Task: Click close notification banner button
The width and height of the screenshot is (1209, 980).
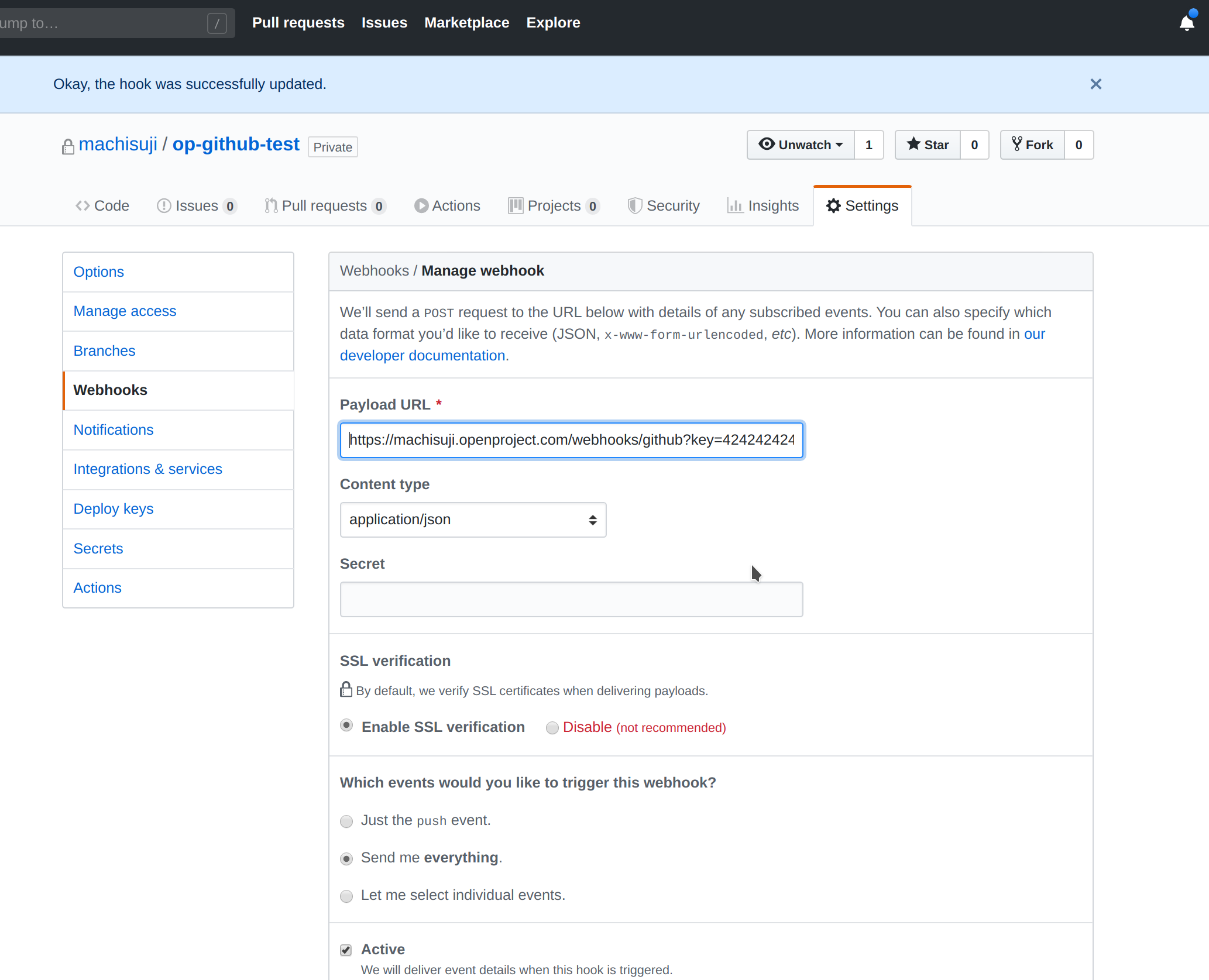Action: (x=1097, y=84)
